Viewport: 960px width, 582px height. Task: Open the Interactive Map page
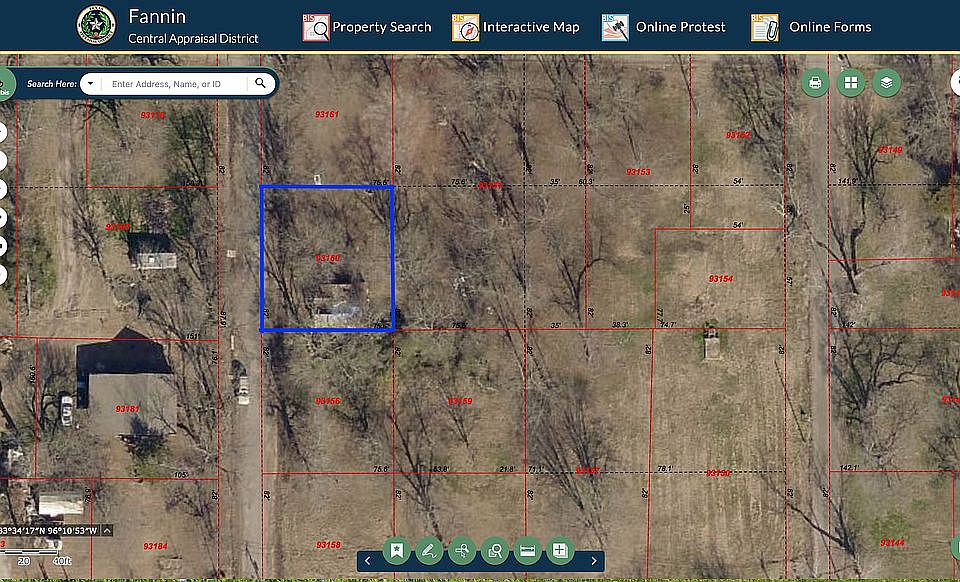(x=531, y=27)
